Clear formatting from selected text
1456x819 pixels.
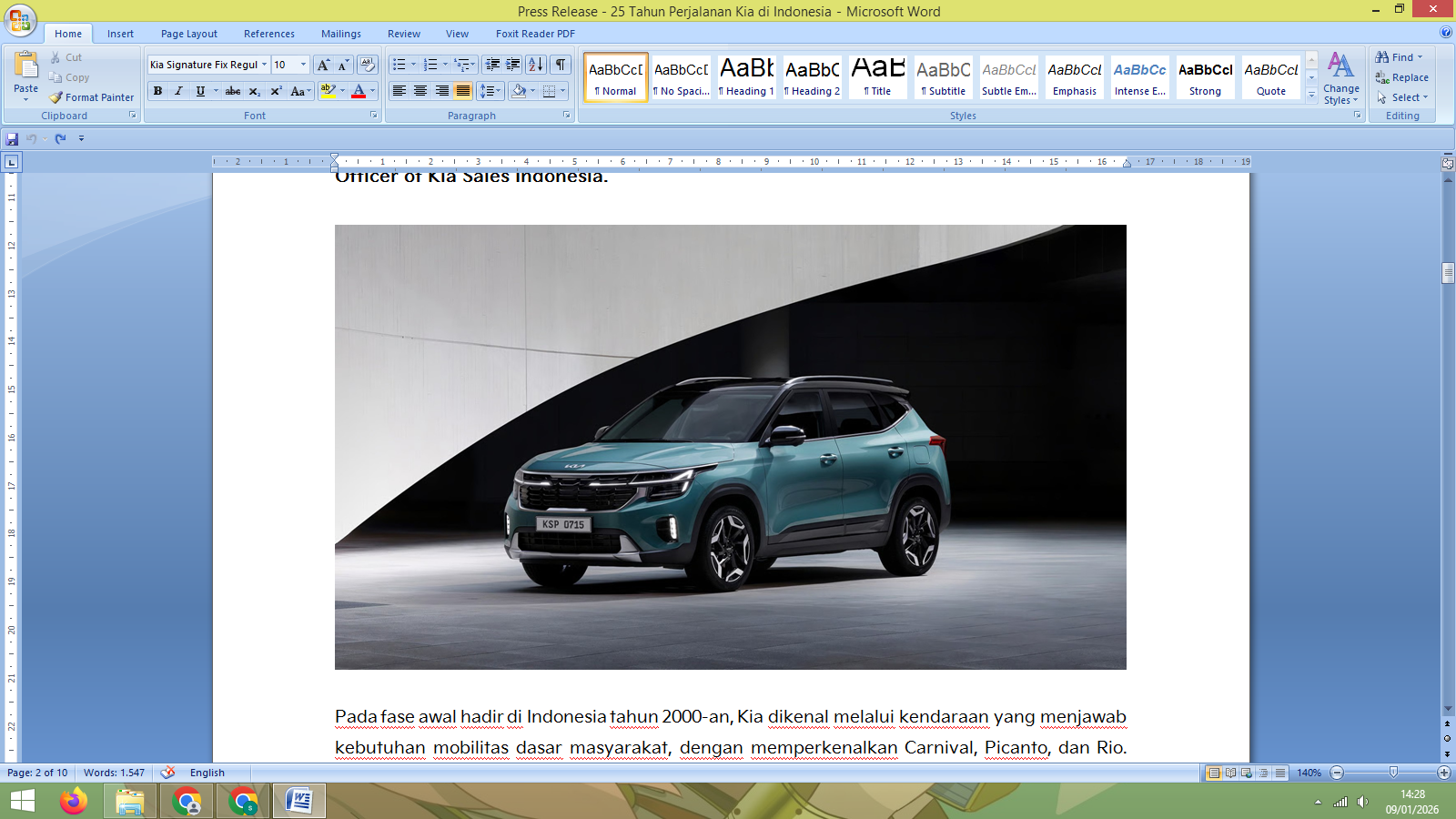click(x=368, y=65)
